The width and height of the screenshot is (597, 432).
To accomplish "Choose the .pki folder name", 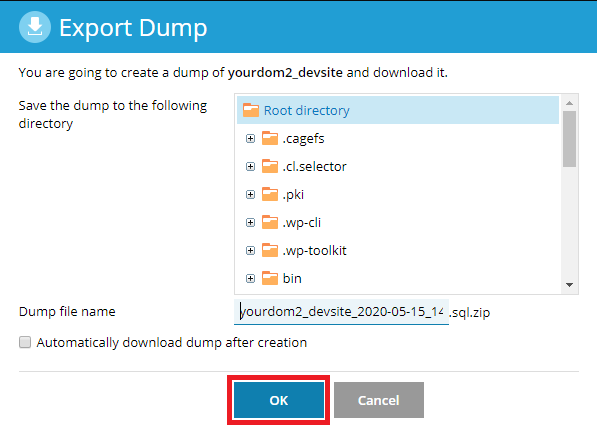I will pyautogui.click(x=293, y=195).
